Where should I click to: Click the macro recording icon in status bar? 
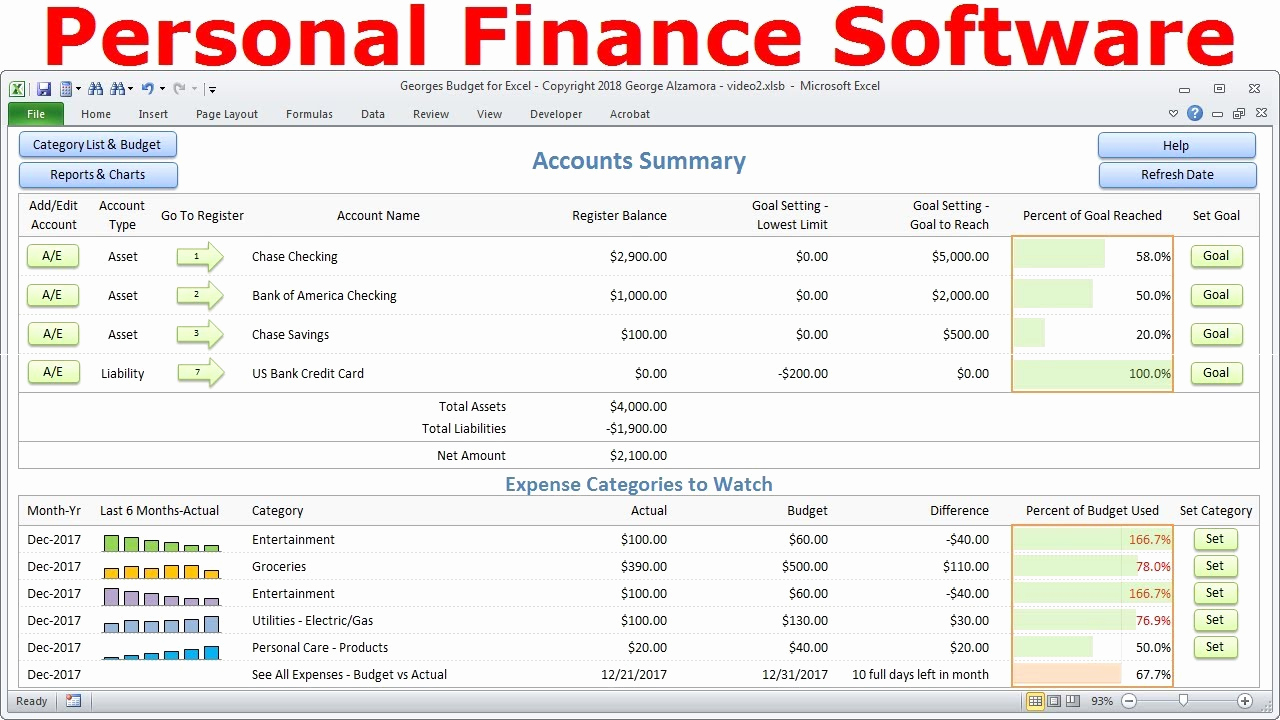coord(73,701)
